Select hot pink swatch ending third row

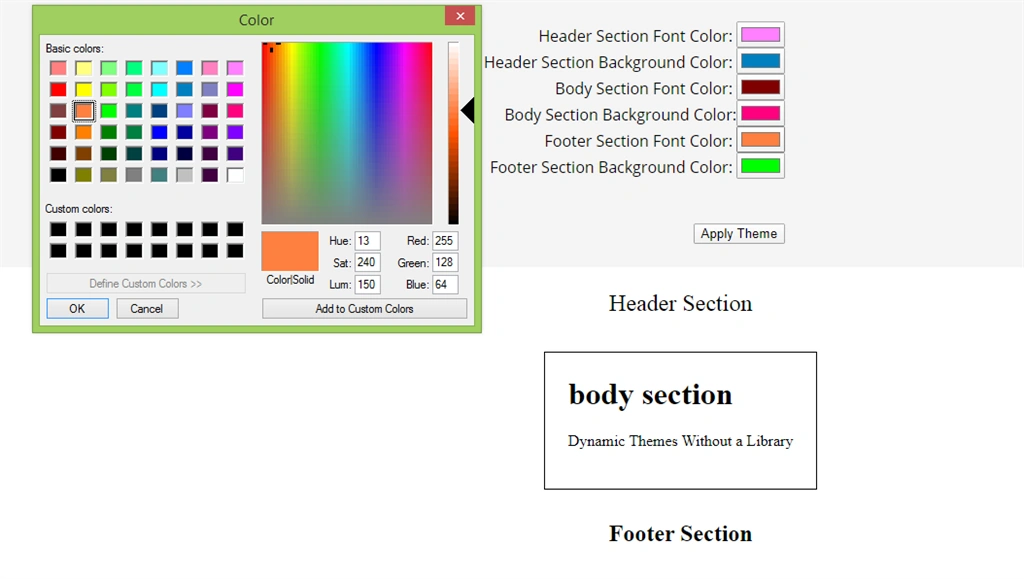click(235, 111)
